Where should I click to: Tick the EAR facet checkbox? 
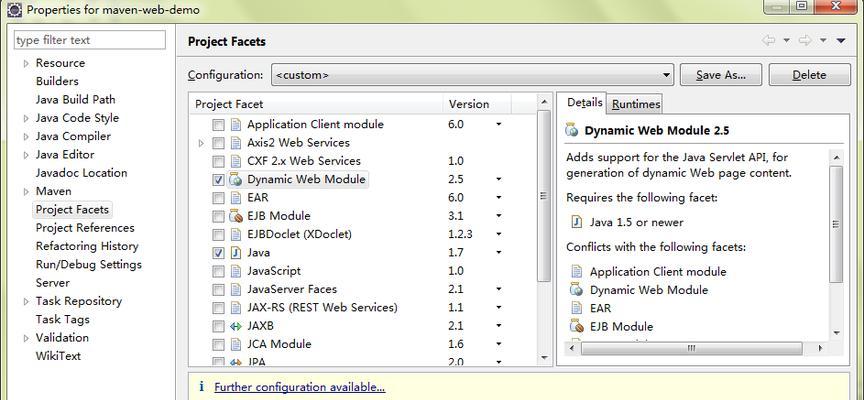click(218, 198)
